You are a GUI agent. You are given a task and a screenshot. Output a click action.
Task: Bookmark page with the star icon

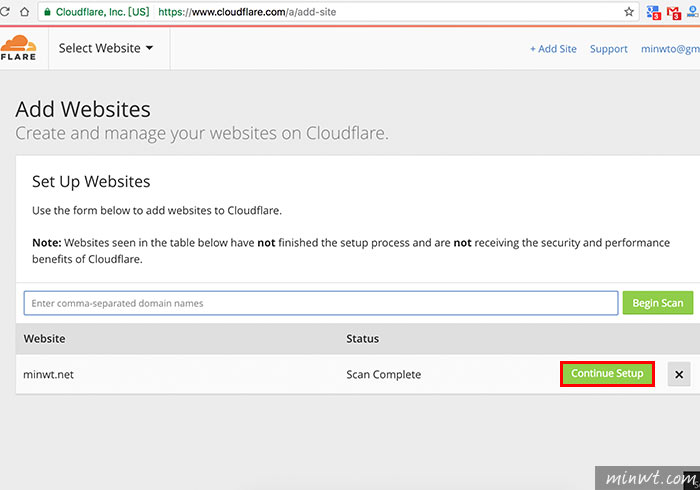tap(629, 12)
